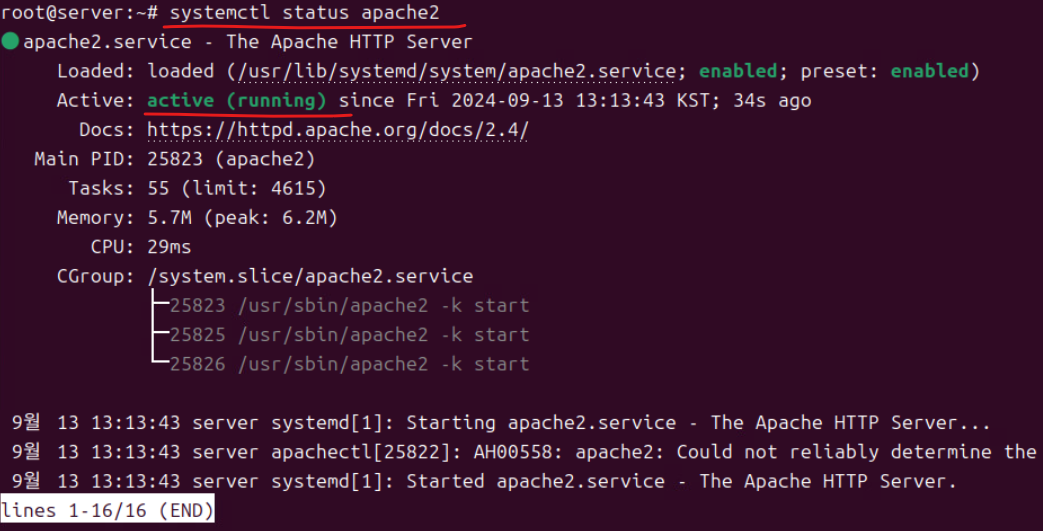The width and height of the screenshot is (1043, 531).
Task: Click the 'since Fri 2024-09-13 13:13:43 KST' timestamp
Action: click(524, 100)
